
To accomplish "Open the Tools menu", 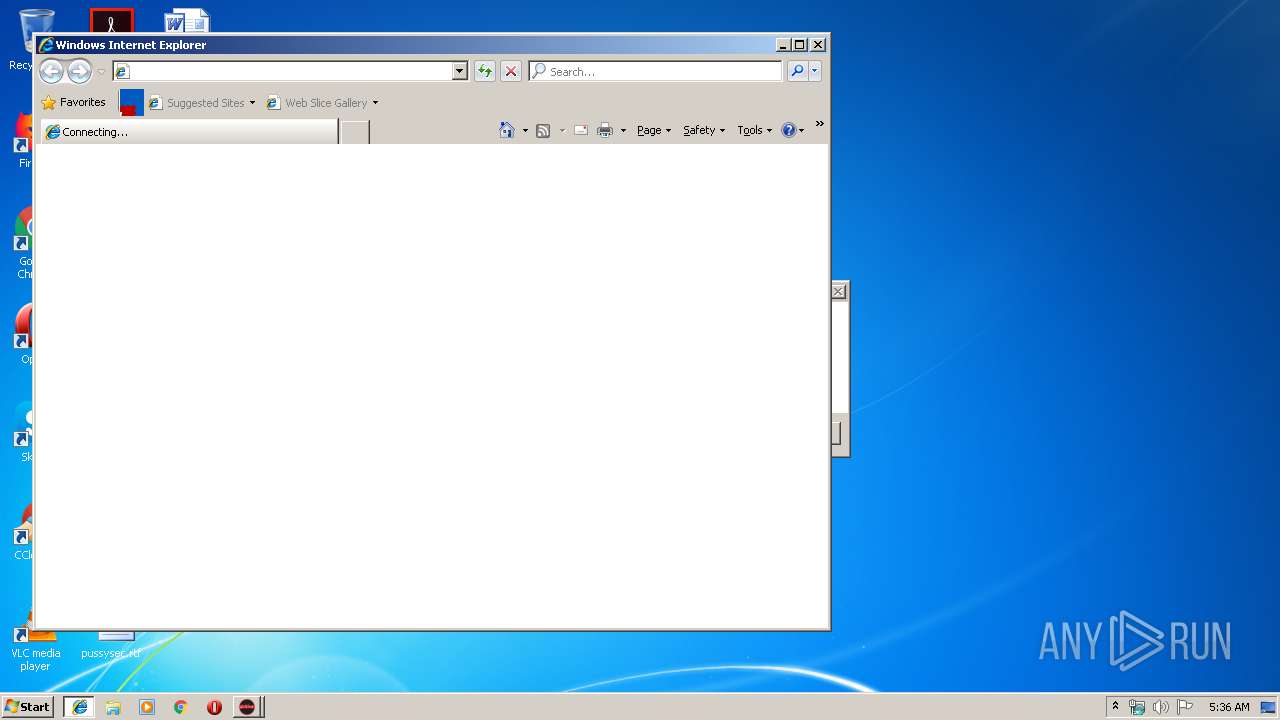I will pos(755,130).
